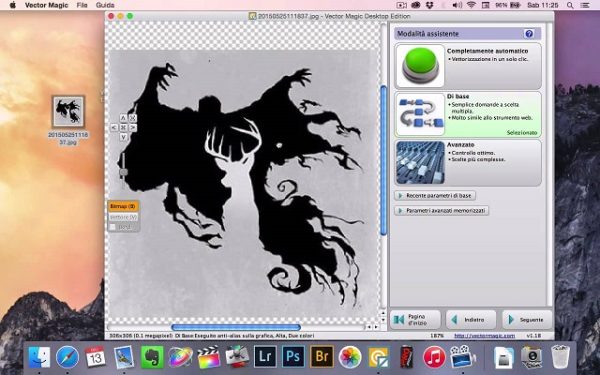Click the zoom percentage in status bar
This screenshot has height=375, width=600.
coord(437,336)
